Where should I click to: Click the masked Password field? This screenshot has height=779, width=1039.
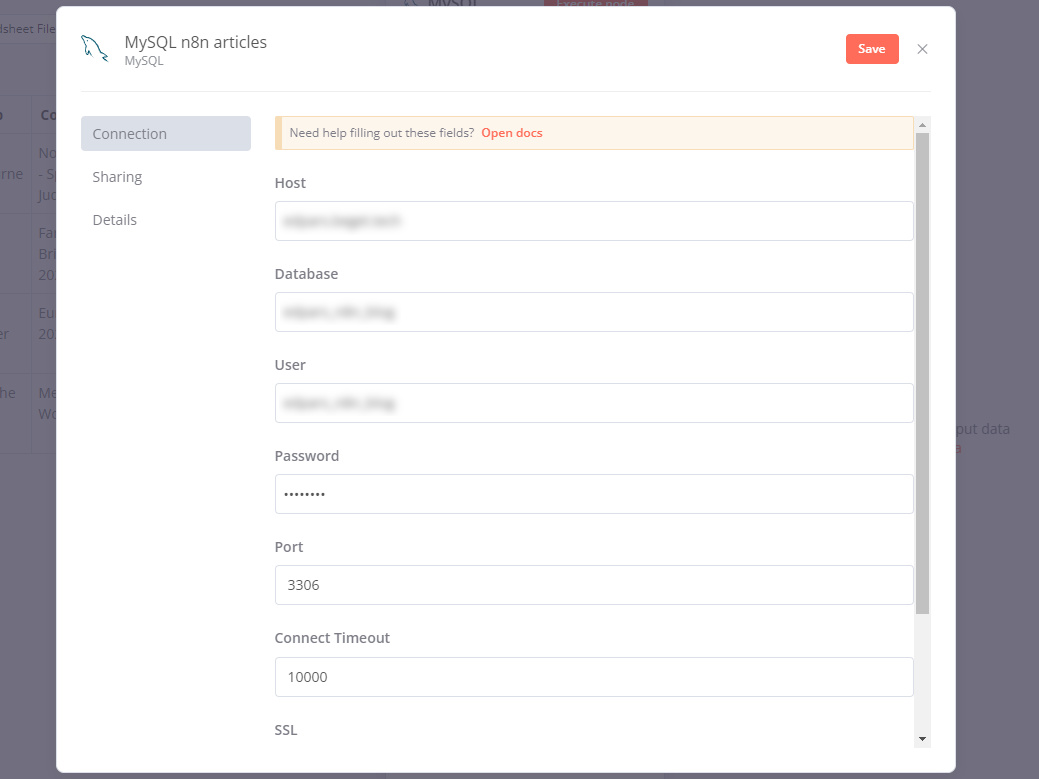[x=594, y=494]
